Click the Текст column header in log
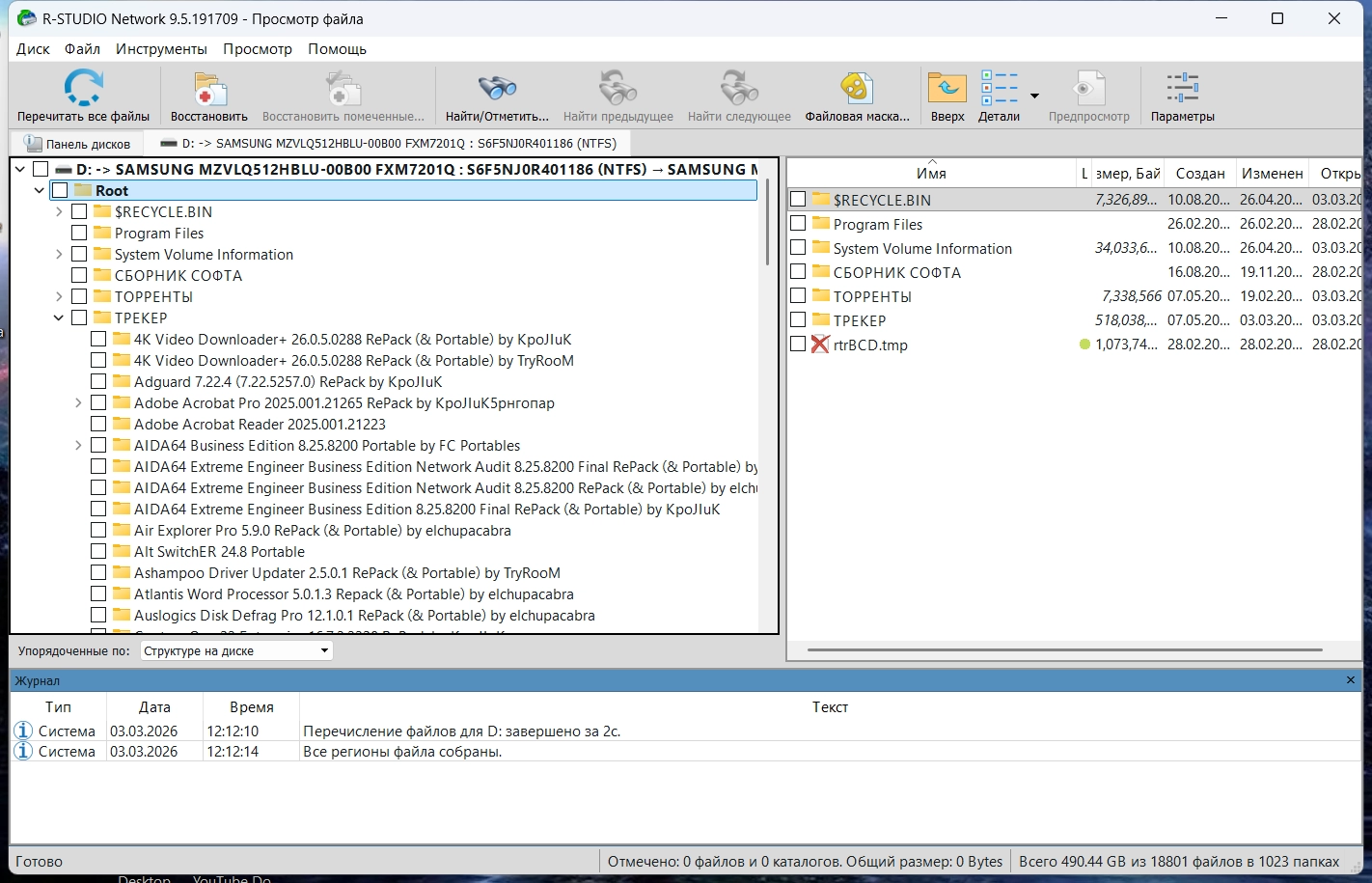This screenshot has width=1372, height=883. coord(830,706)
